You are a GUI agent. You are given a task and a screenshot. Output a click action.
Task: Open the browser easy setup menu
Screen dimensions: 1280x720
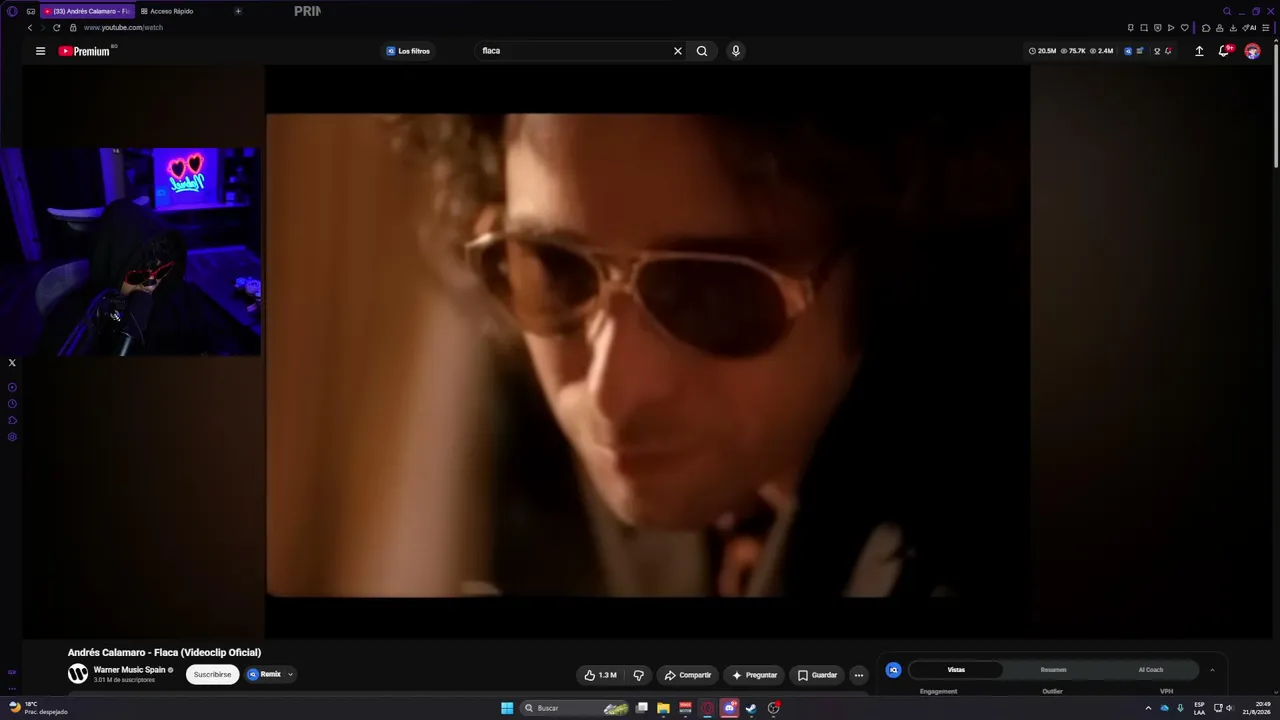click(1265, 28)
